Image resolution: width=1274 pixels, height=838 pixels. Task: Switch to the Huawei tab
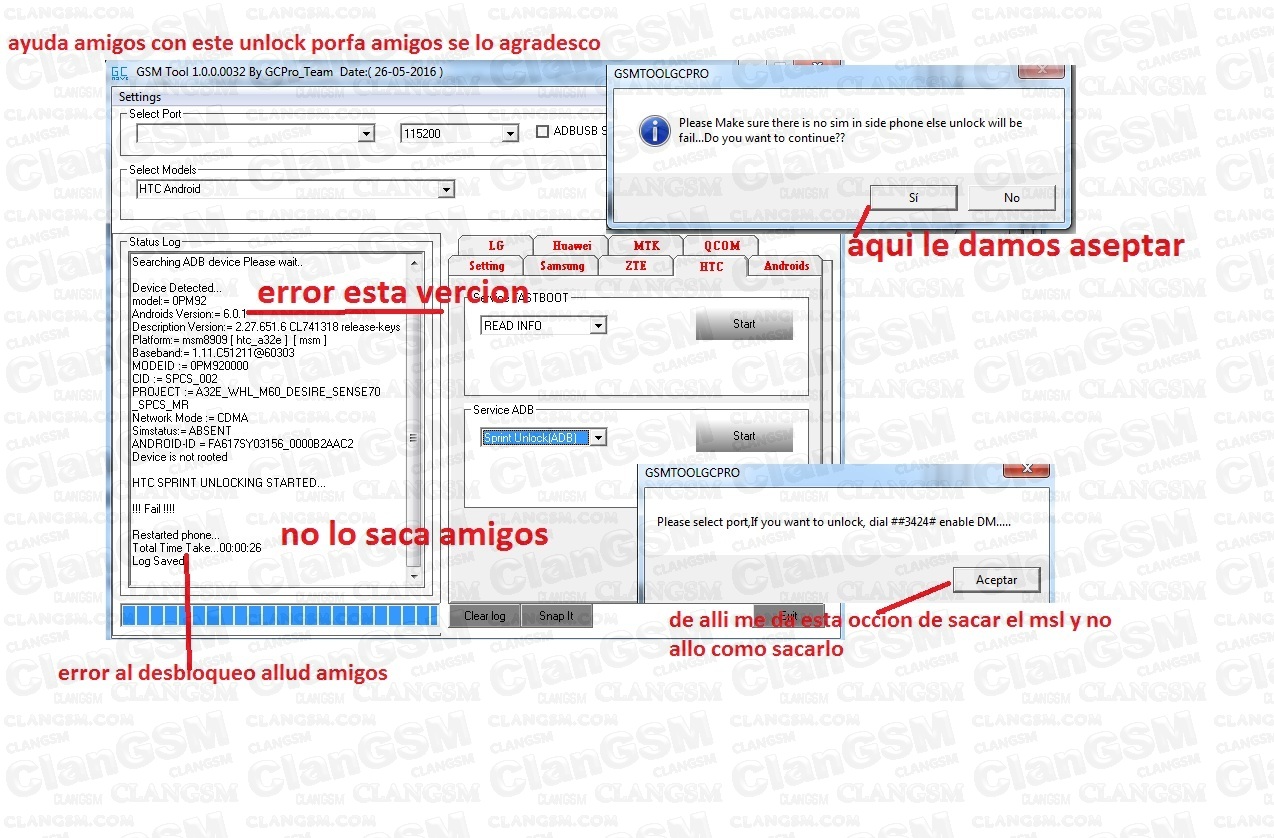coord(572,246)
